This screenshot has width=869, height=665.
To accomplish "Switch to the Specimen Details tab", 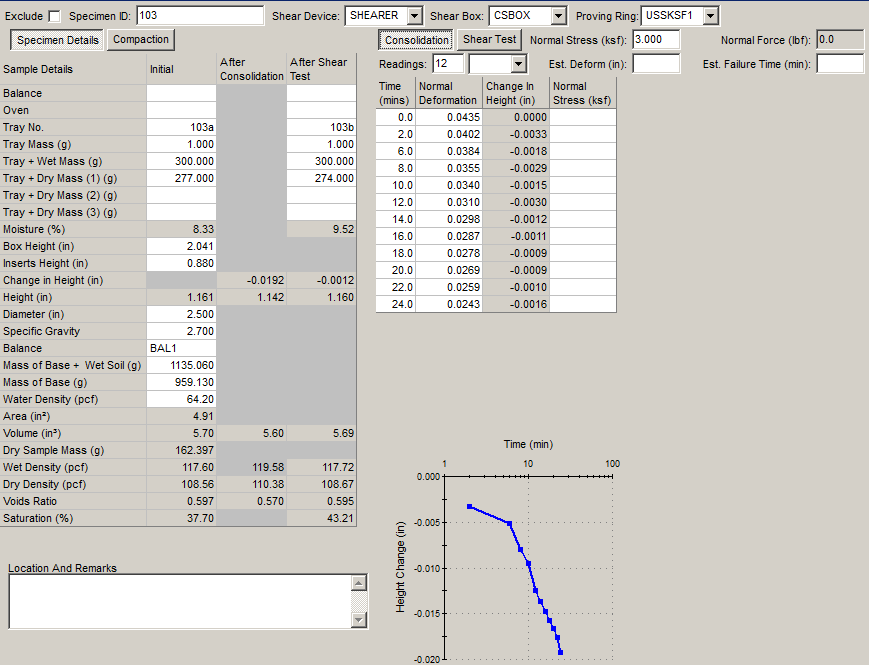I will tap(58, 40).
